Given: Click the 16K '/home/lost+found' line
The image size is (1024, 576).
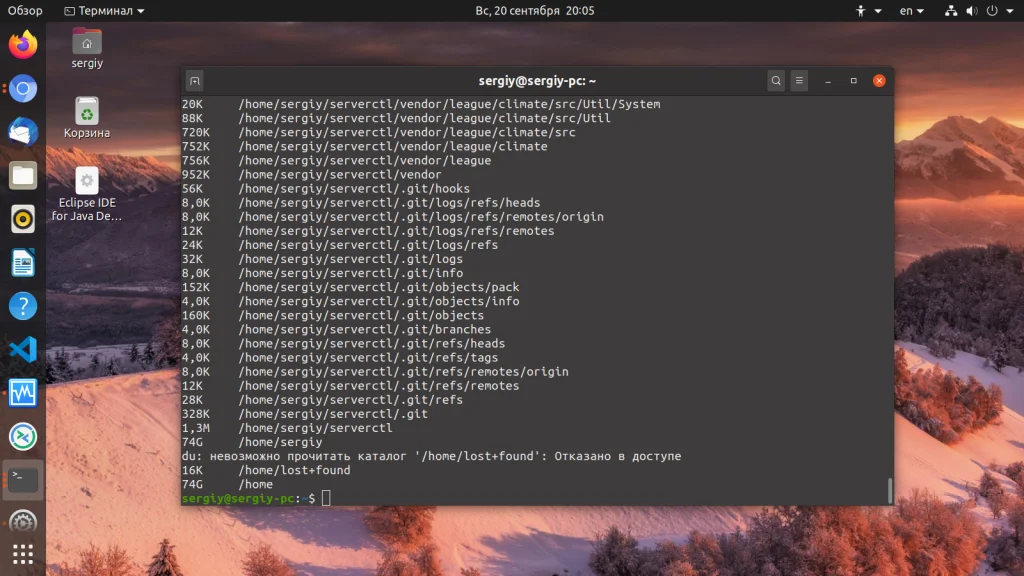Looking at the screenshot, I should click(266, 470).
